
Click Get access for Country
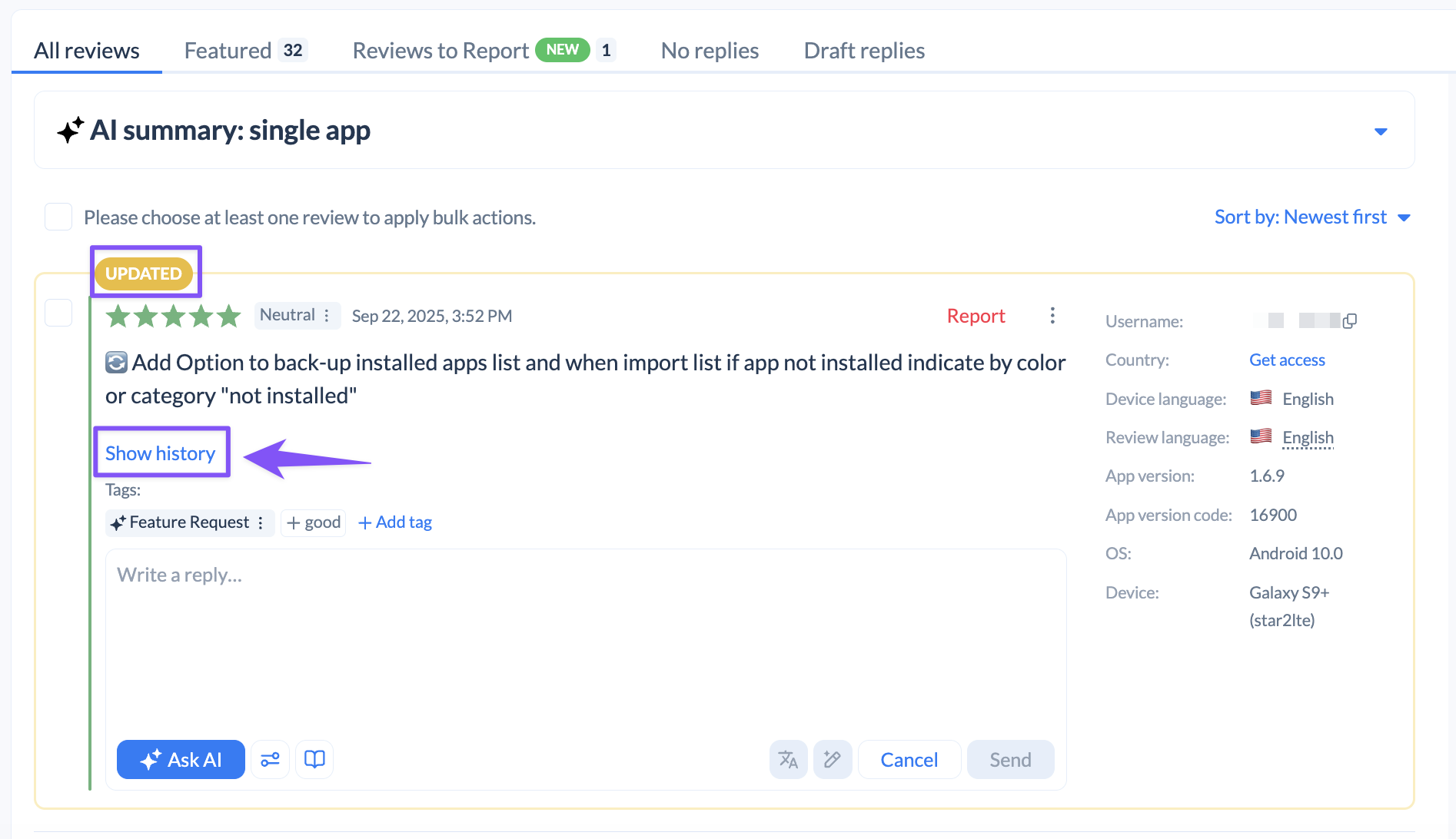(1287, 360)
